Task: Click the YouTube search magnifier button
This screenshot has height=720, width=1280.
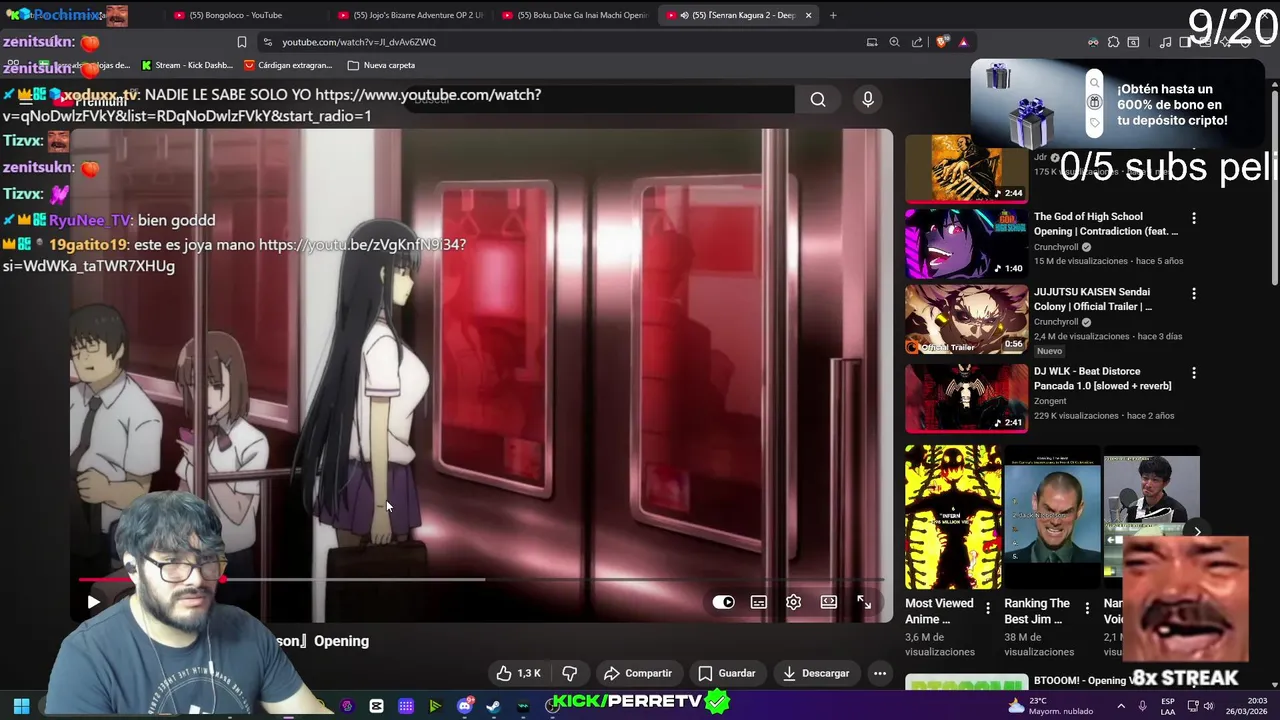Action: pyautogui.click(x=818, y=99)
